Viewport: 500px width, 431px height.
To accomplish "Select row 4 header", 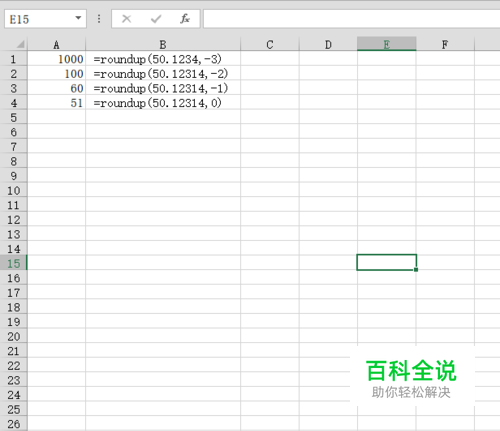I will click(x=13, y=103).
